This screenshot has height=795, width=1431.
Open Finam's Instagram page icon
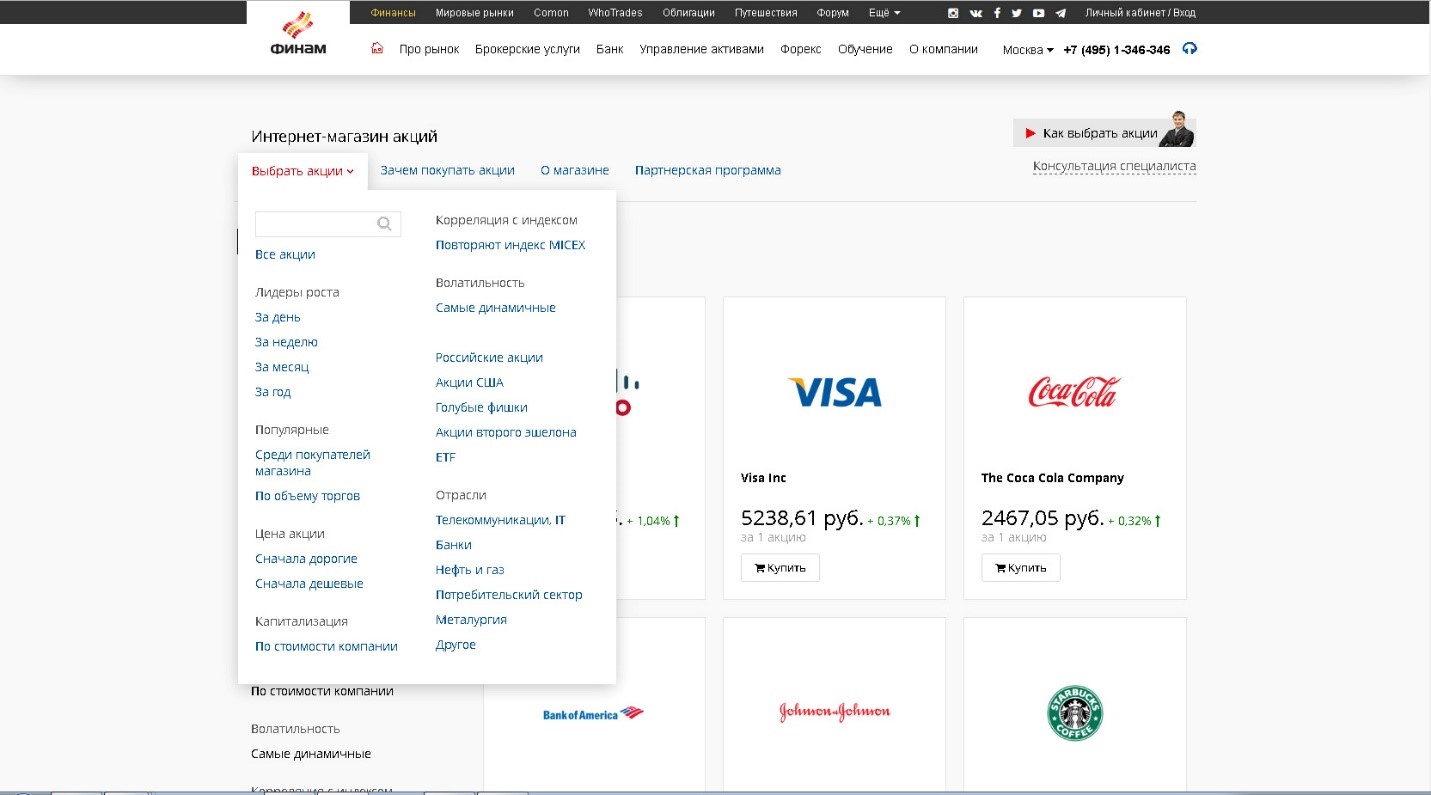[953, 13]
